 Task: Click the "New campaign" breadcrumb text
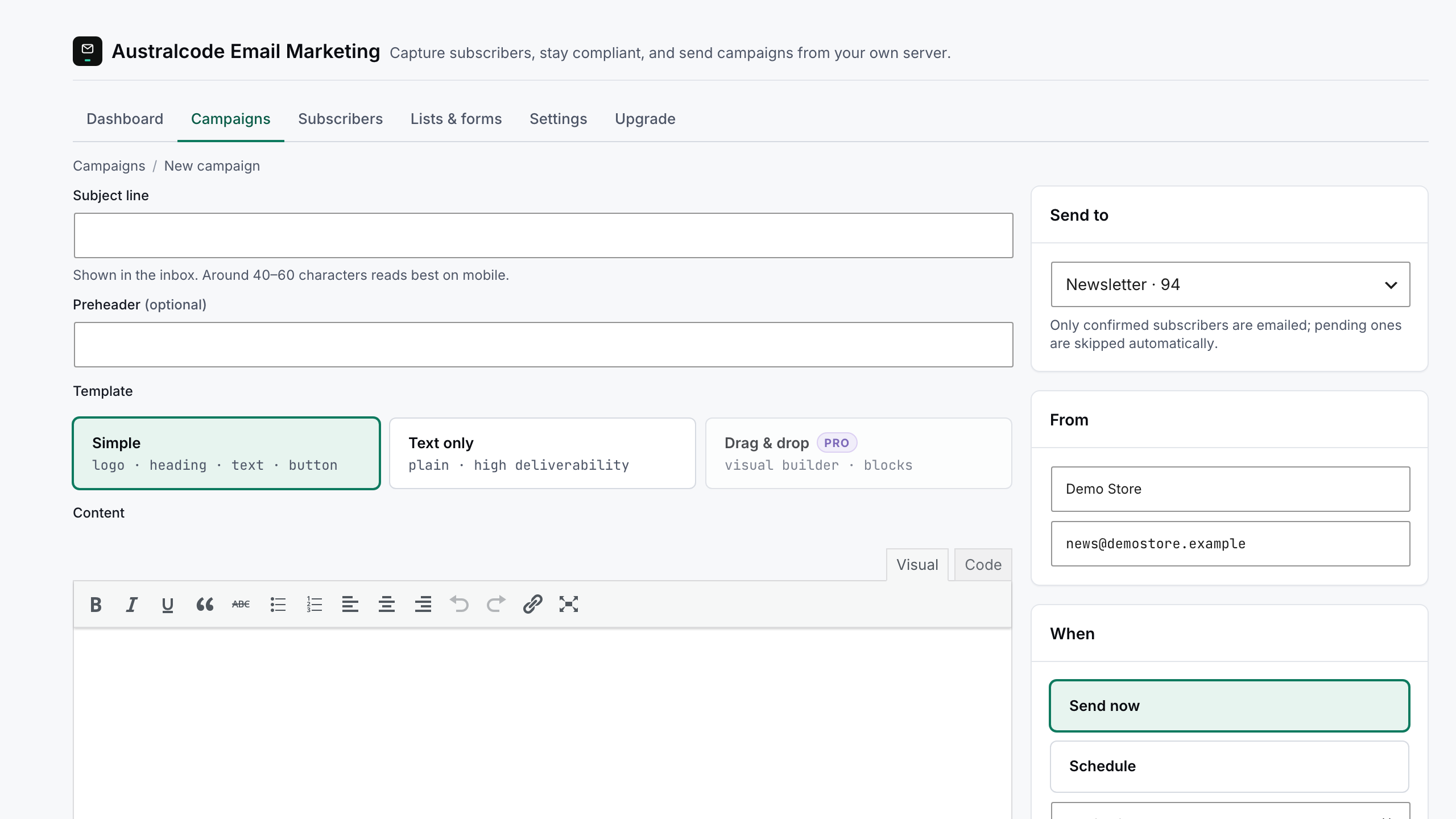click(212, 166)
